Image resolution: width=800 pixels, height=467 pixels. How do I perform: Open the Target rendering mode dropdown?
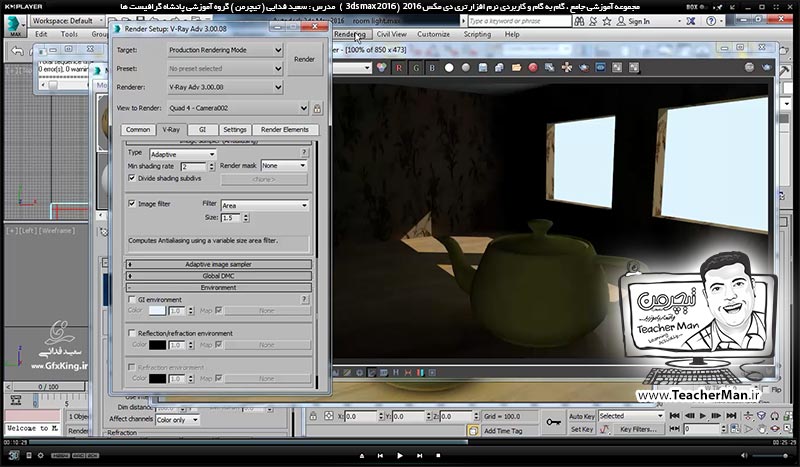[x=225, y=50]
